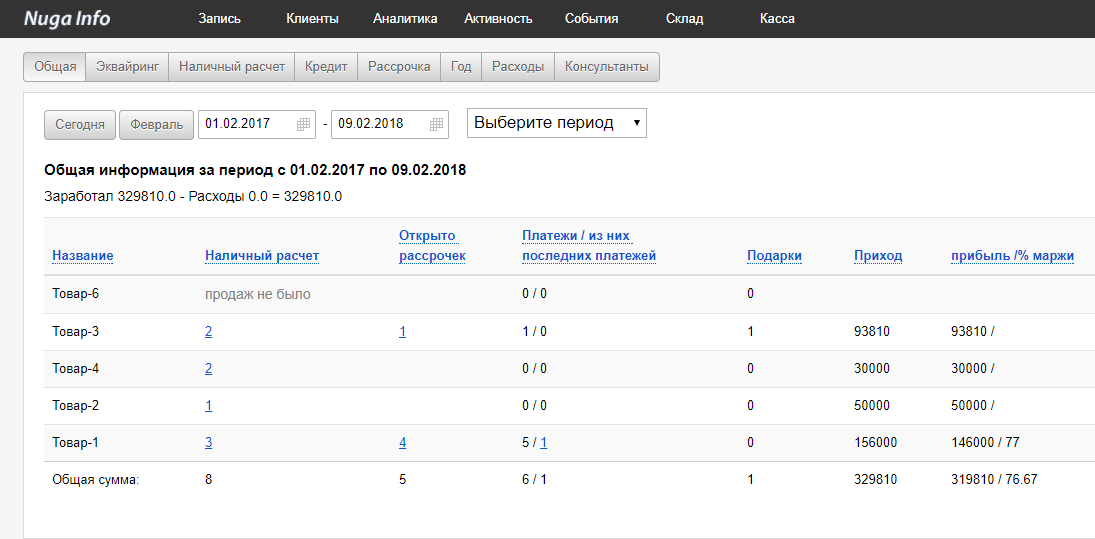Select the Расходы tab
This screenshot has height=539, width=1095.
pos(517,67)
